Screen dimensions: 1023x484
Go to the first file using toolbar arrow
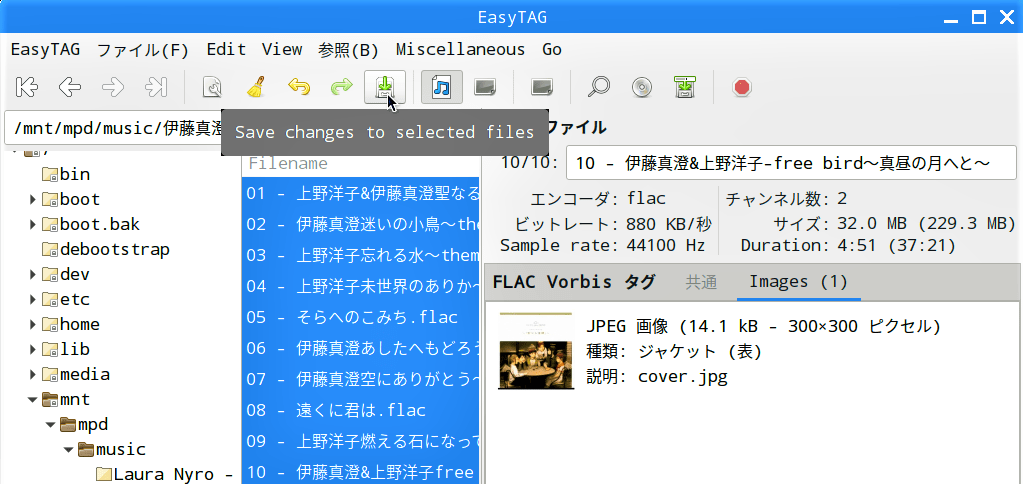27,87
